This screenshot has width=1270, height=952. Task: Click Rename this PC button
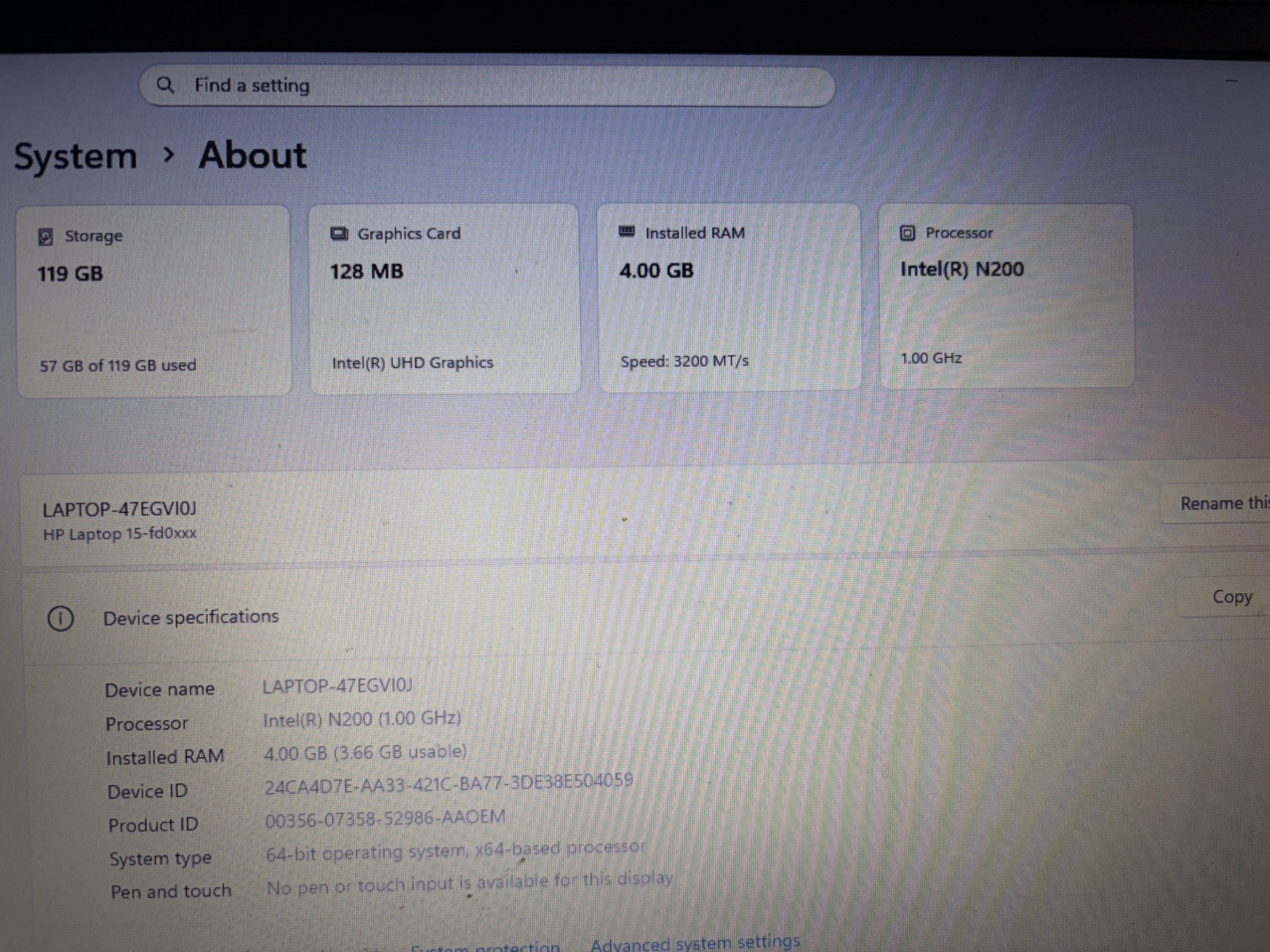[x=1215, y=503]
